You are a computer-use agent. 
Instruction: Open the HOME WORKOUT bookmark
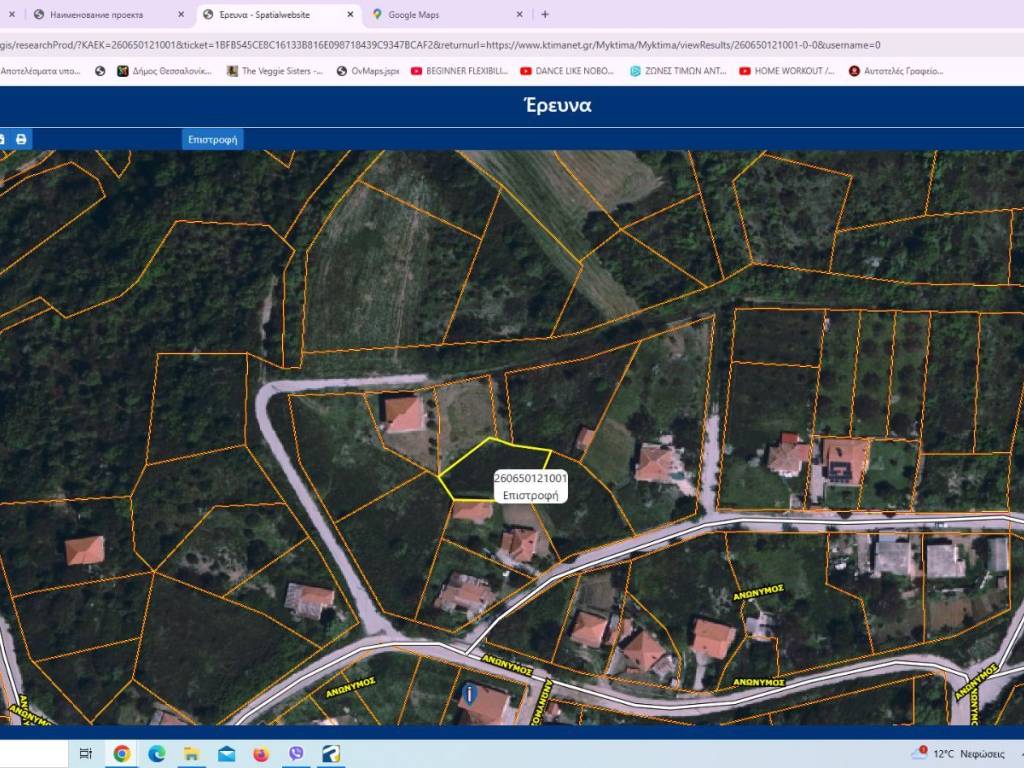point(787,71)
